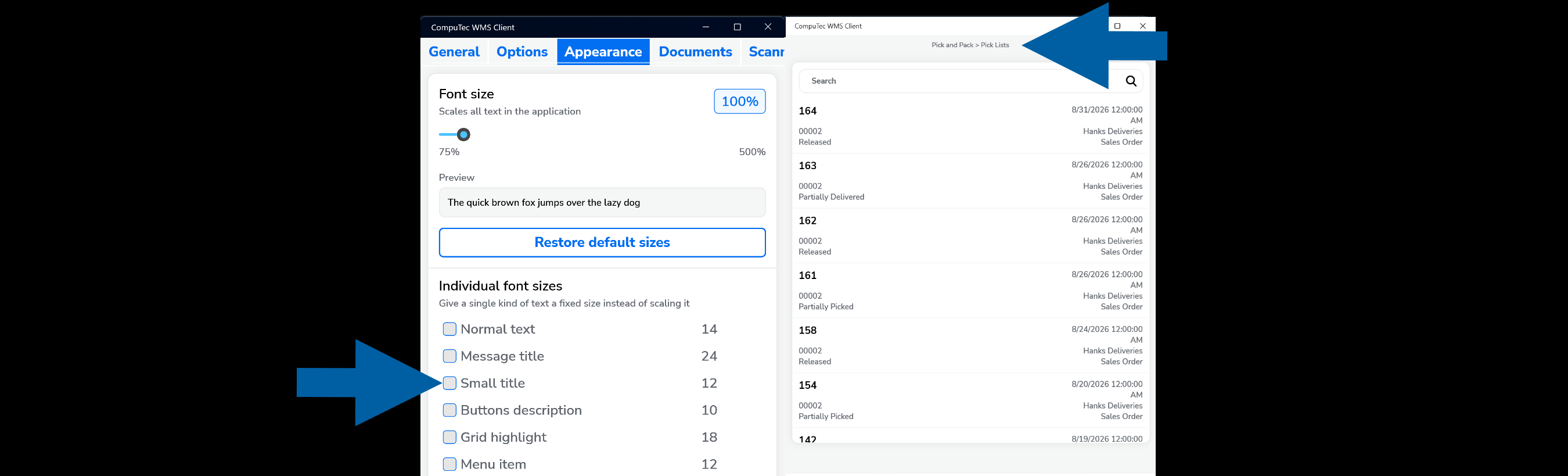Maximize the settings window
The height and width of the screenshot is (476, 1568).
click(x=737, y=27)
